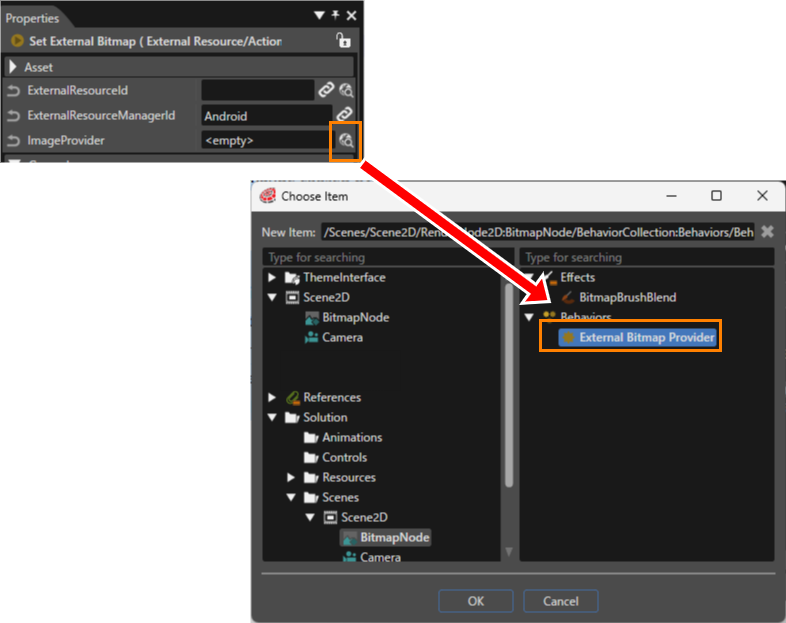Click link icon beside ExternalResourceId field
Viewport: 786px width, 623px height.
[326, 90]
